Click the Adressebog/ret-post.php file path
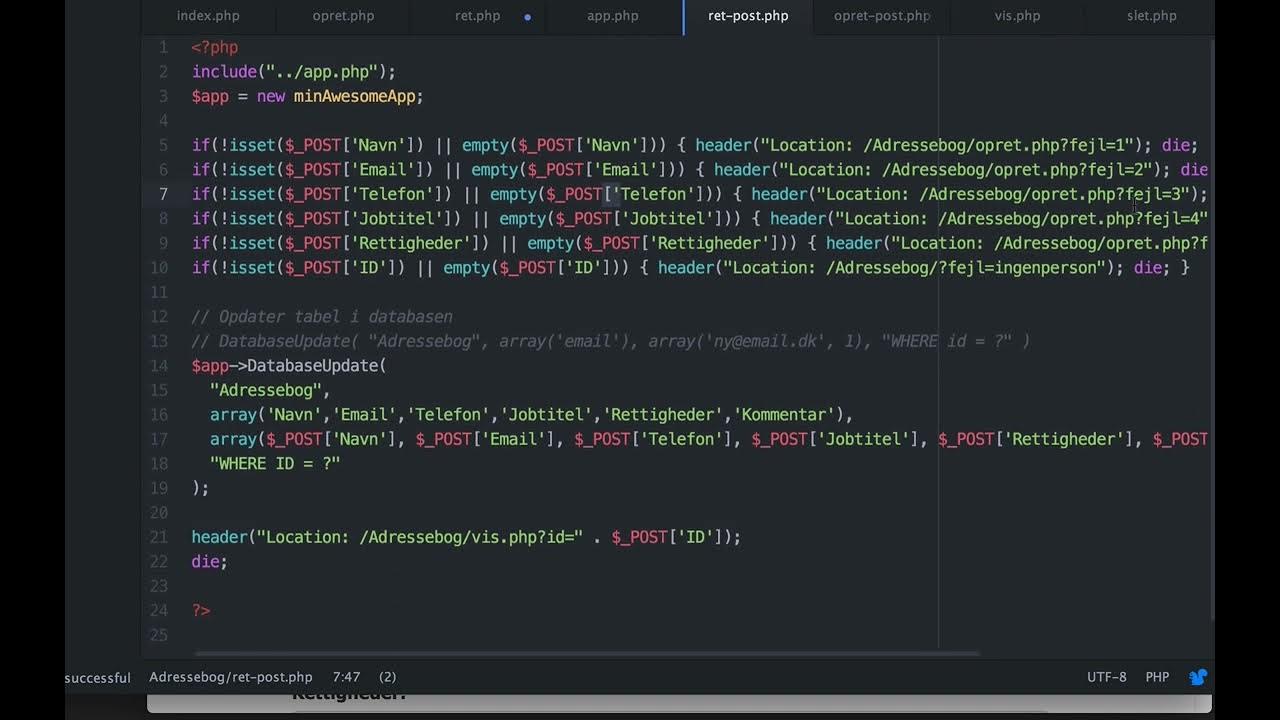Viewport: 1280px width, 720px height. (x=230, y=677)
